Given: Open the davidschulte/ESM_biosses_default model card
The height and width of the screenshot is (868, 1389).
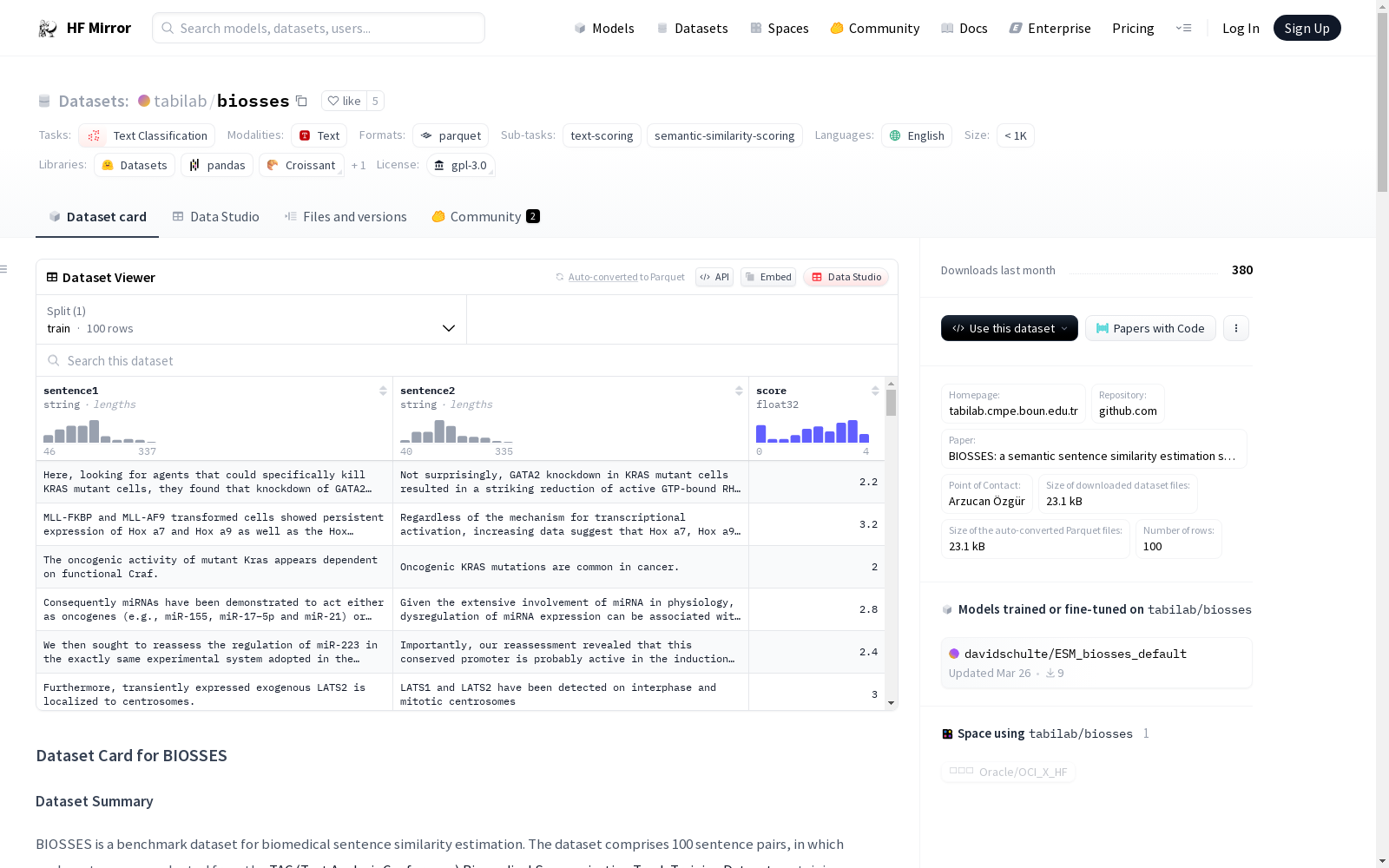Looking at the screenshot, I should [x=1096, y=662].
